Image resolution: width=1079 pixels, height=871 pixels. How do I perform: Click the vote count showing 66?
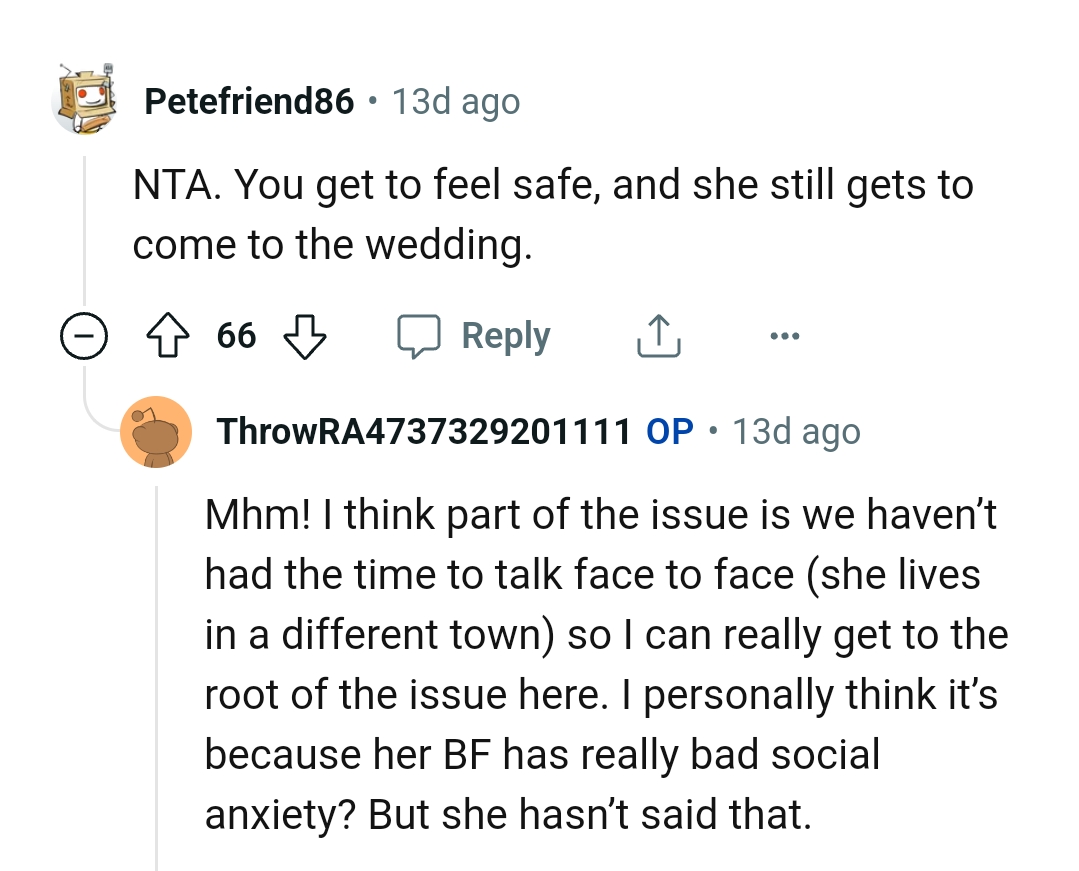point(236,336)
